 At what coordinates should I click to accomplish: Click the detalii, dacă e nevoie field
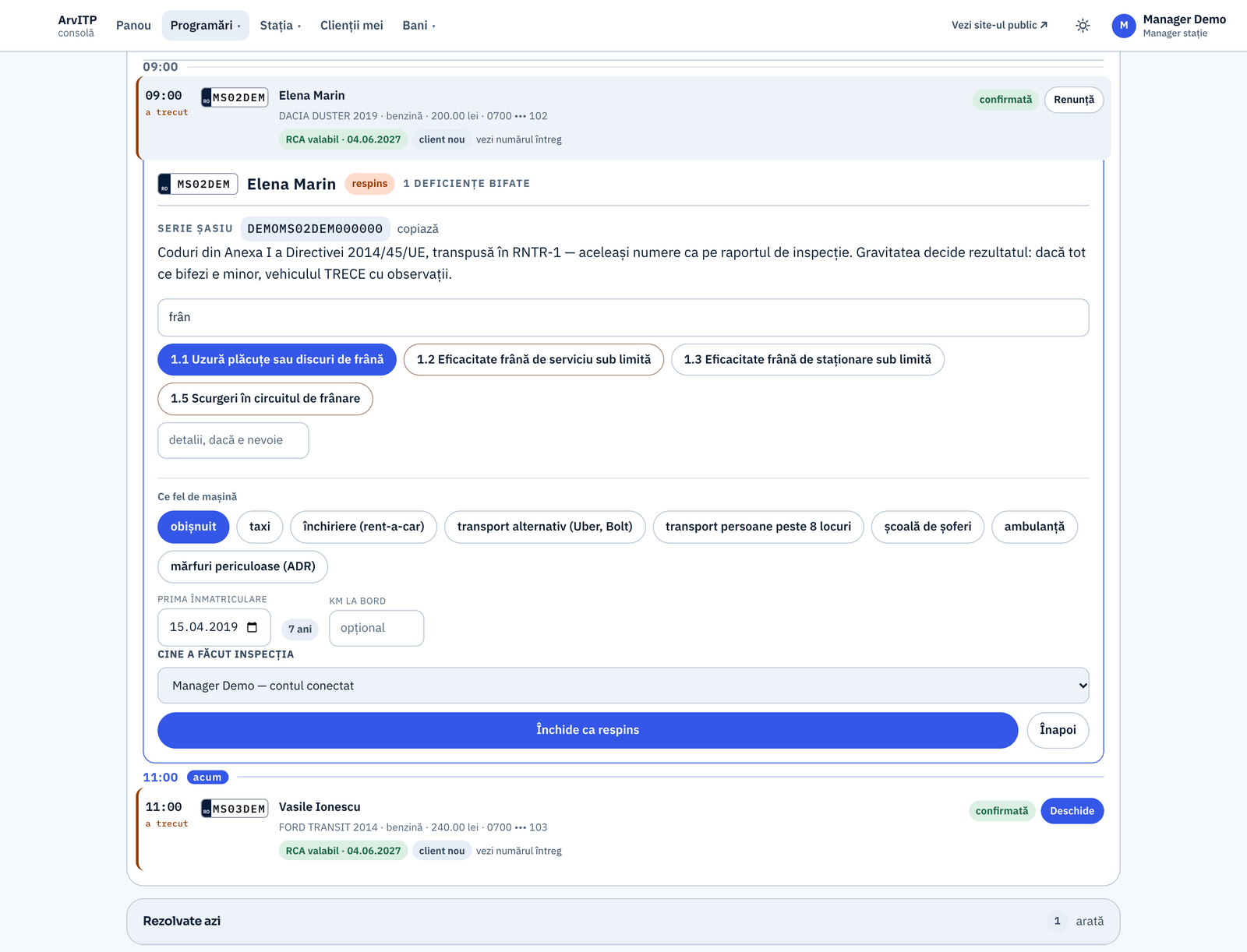pos(233,441)
